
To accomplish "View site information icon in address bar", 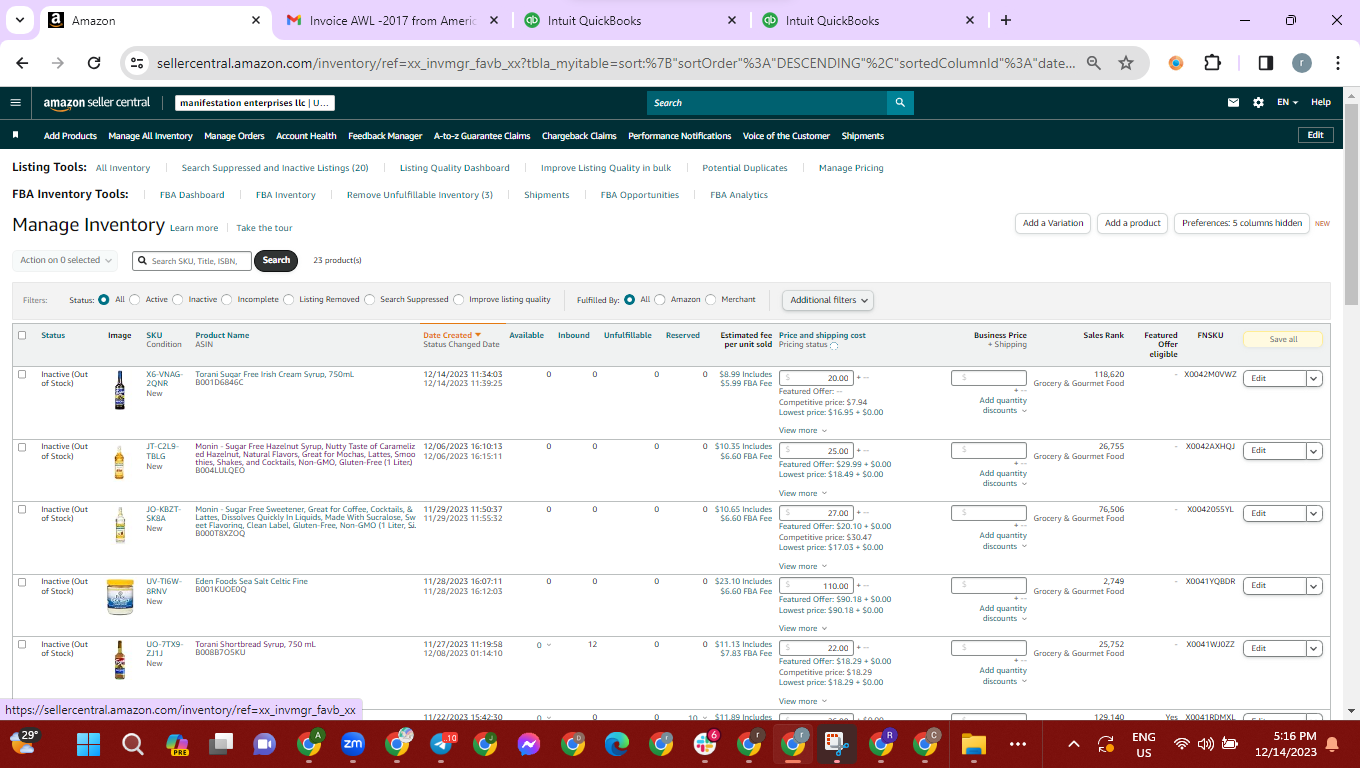I will (x=138, y=63).
